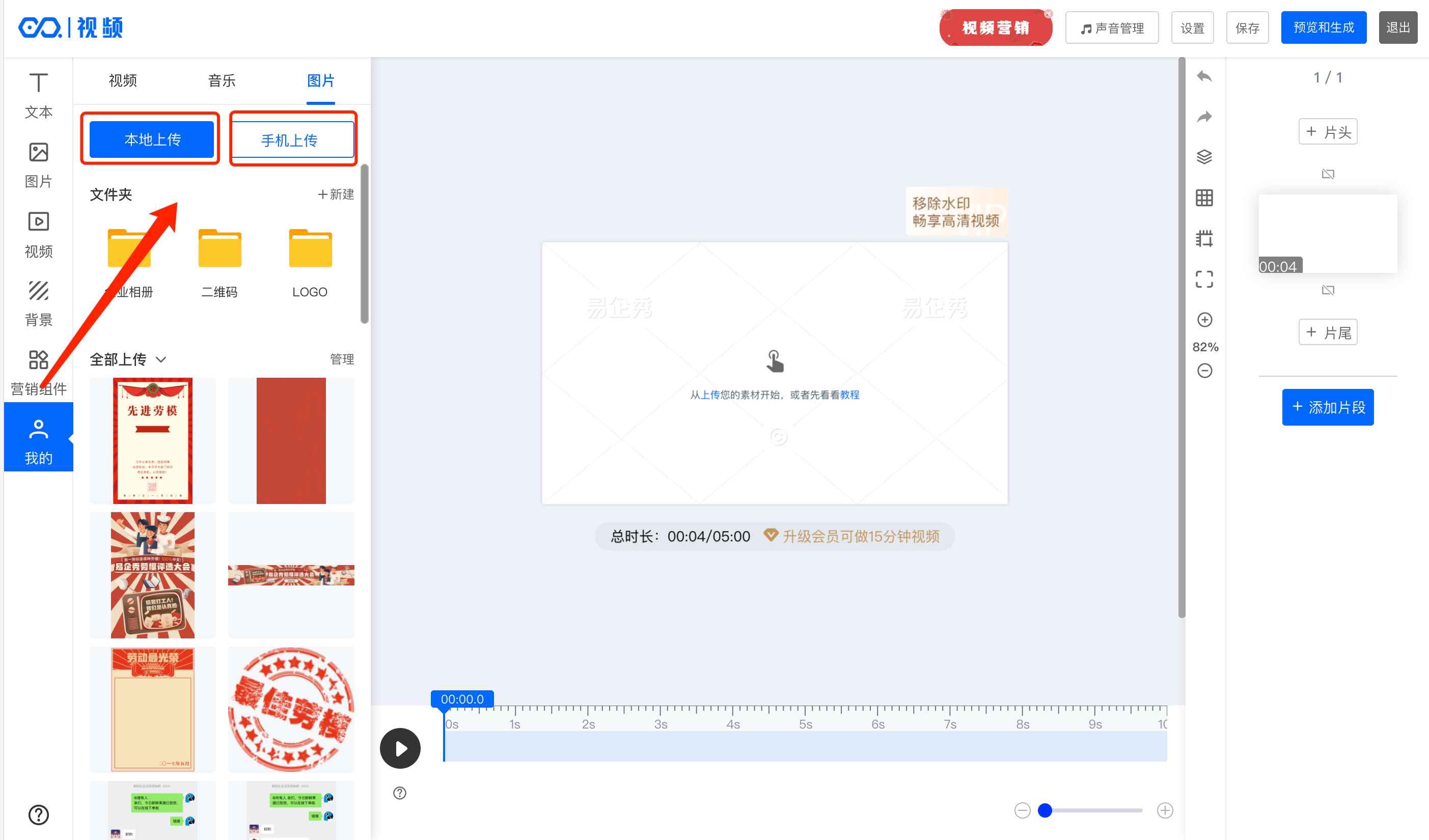Toggle the grid icon
Screen dimensions: 1429x840
click(x=1204, y=198)
